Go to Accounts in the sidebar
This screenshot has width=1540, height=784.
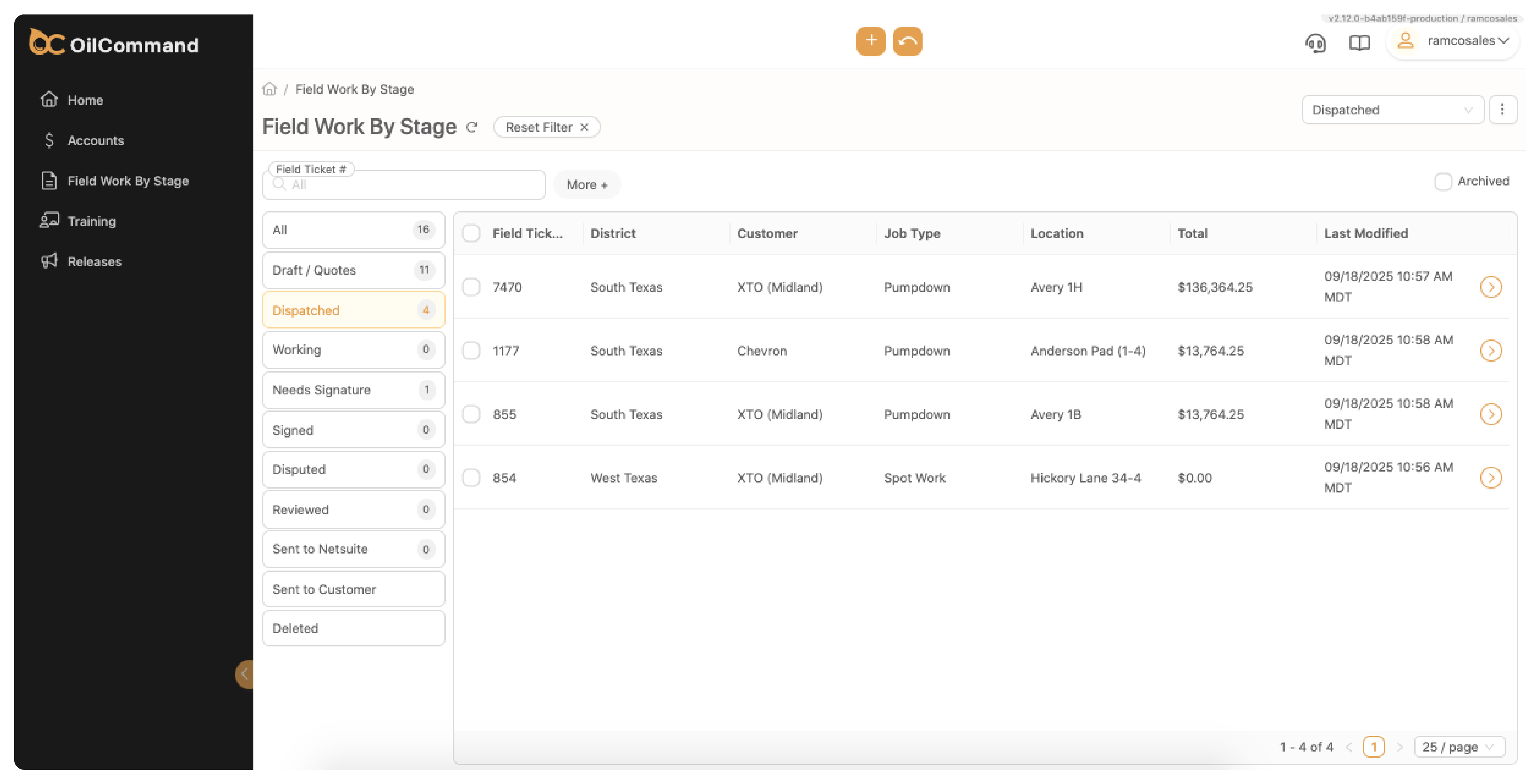pyautogui.click(x=96, y=140)
